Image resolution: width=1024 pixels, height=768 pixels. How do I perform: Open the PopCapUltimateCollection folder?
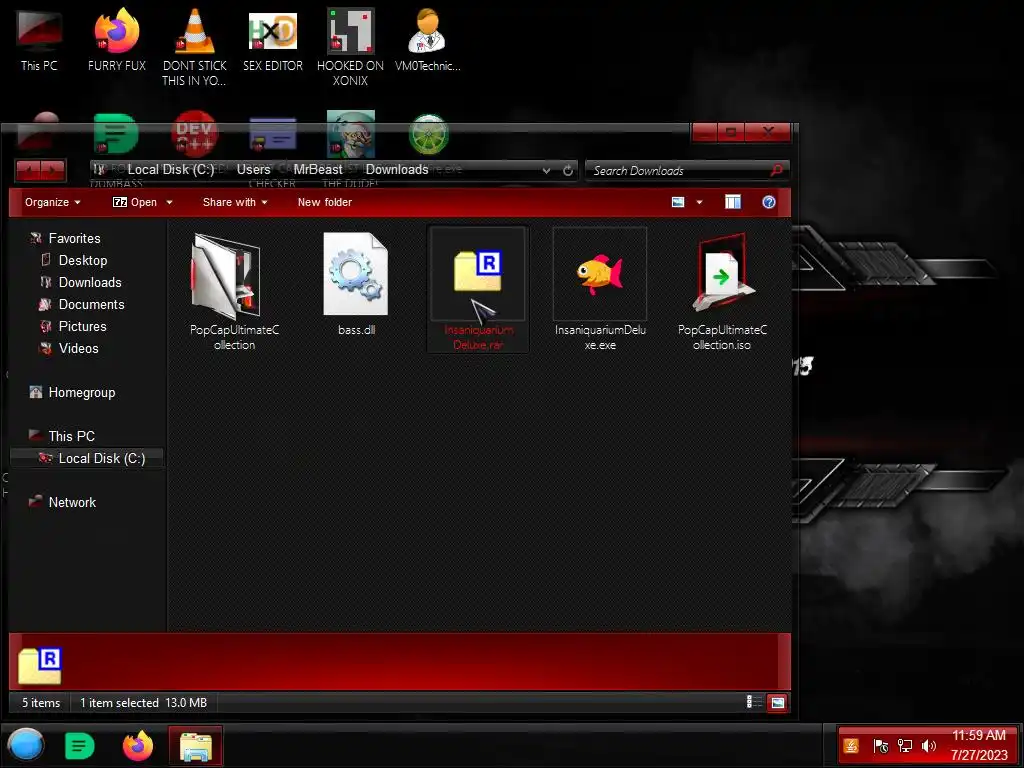(233, 289)
